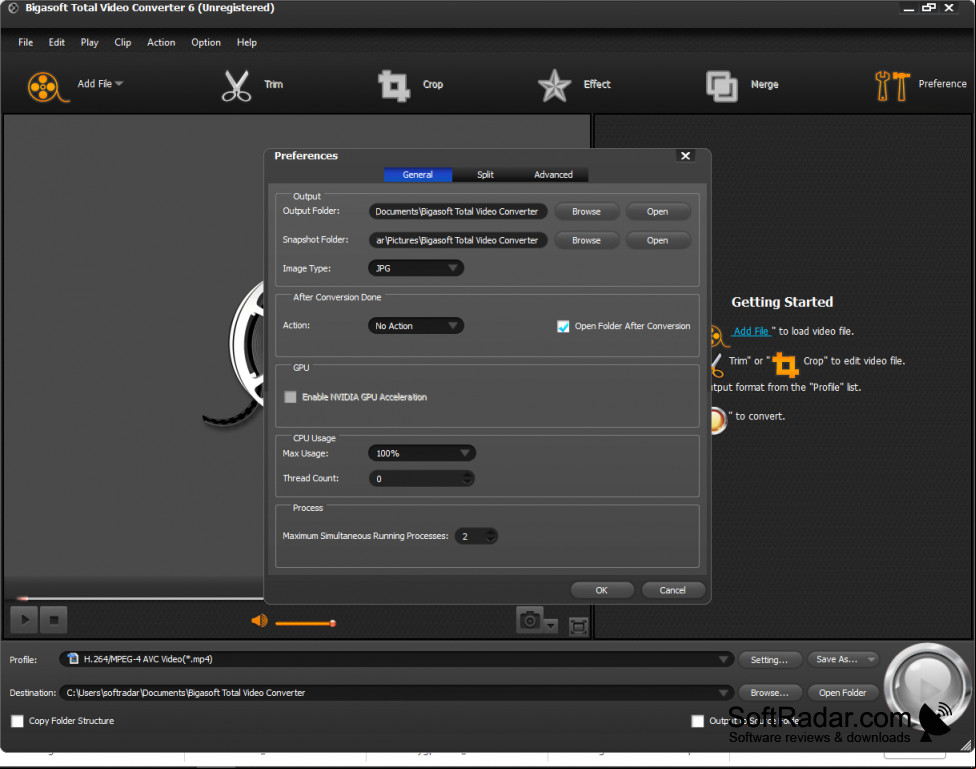Check the Copy Folder Structure box
This screenshot has height=769, width=976.
(x=17, y=721)
